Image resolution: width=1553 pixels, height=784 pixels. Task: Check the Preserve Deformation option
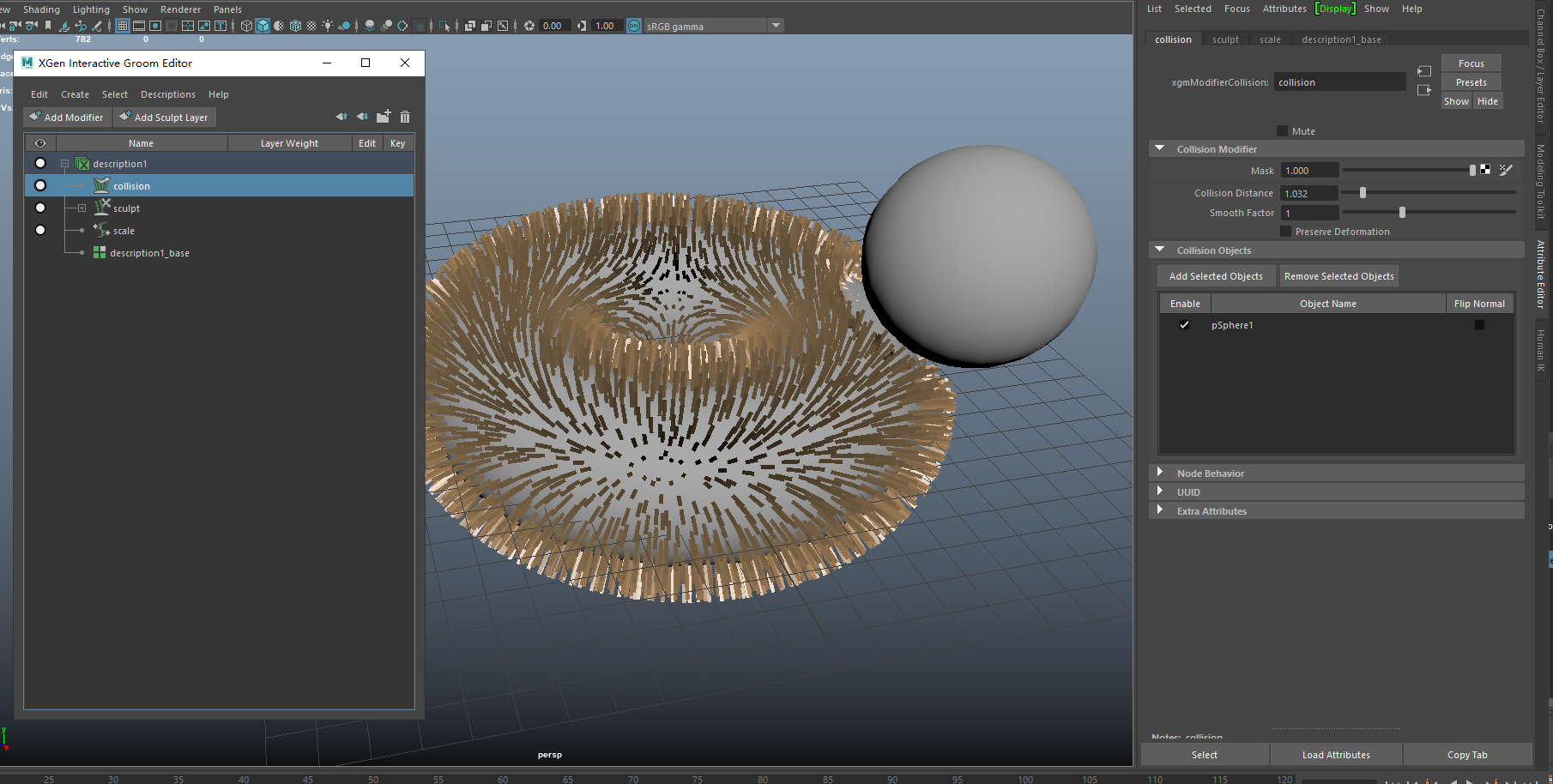[x=1284, y=232]
